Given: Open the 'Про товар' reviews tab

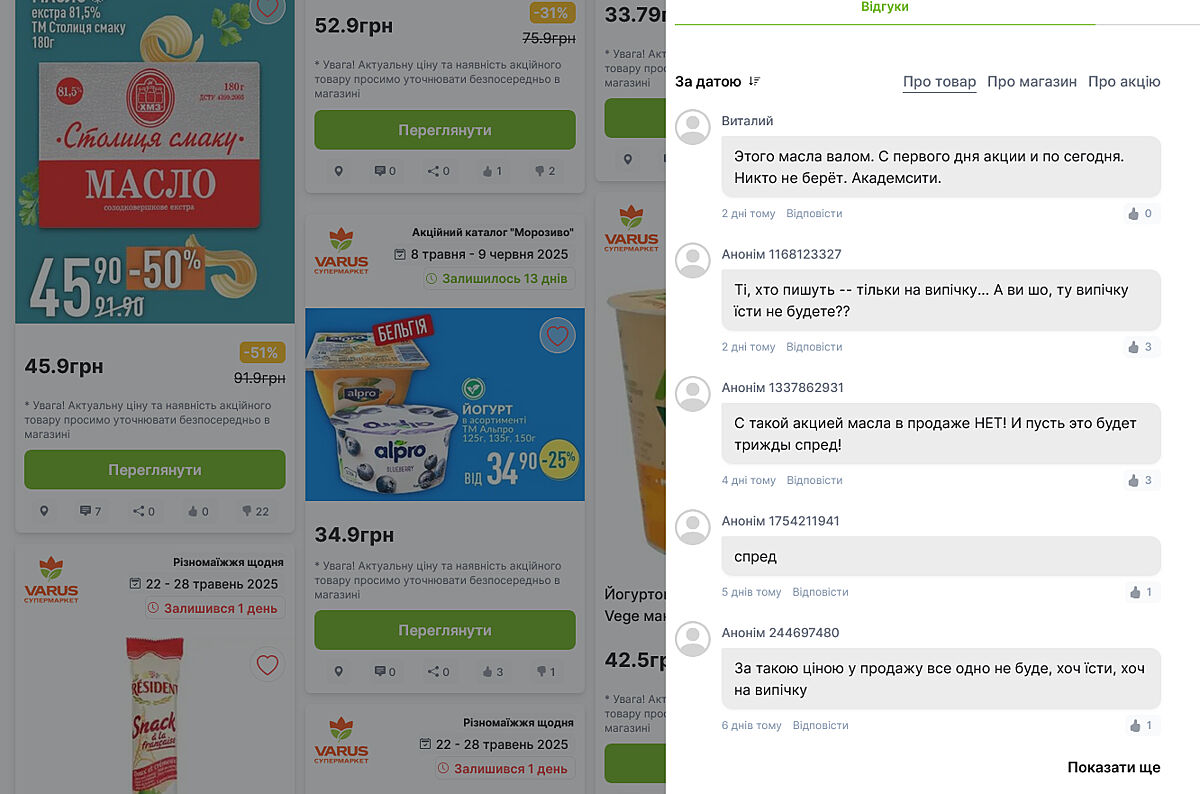Looking at the screenshot, I should [x=939, y=82].
